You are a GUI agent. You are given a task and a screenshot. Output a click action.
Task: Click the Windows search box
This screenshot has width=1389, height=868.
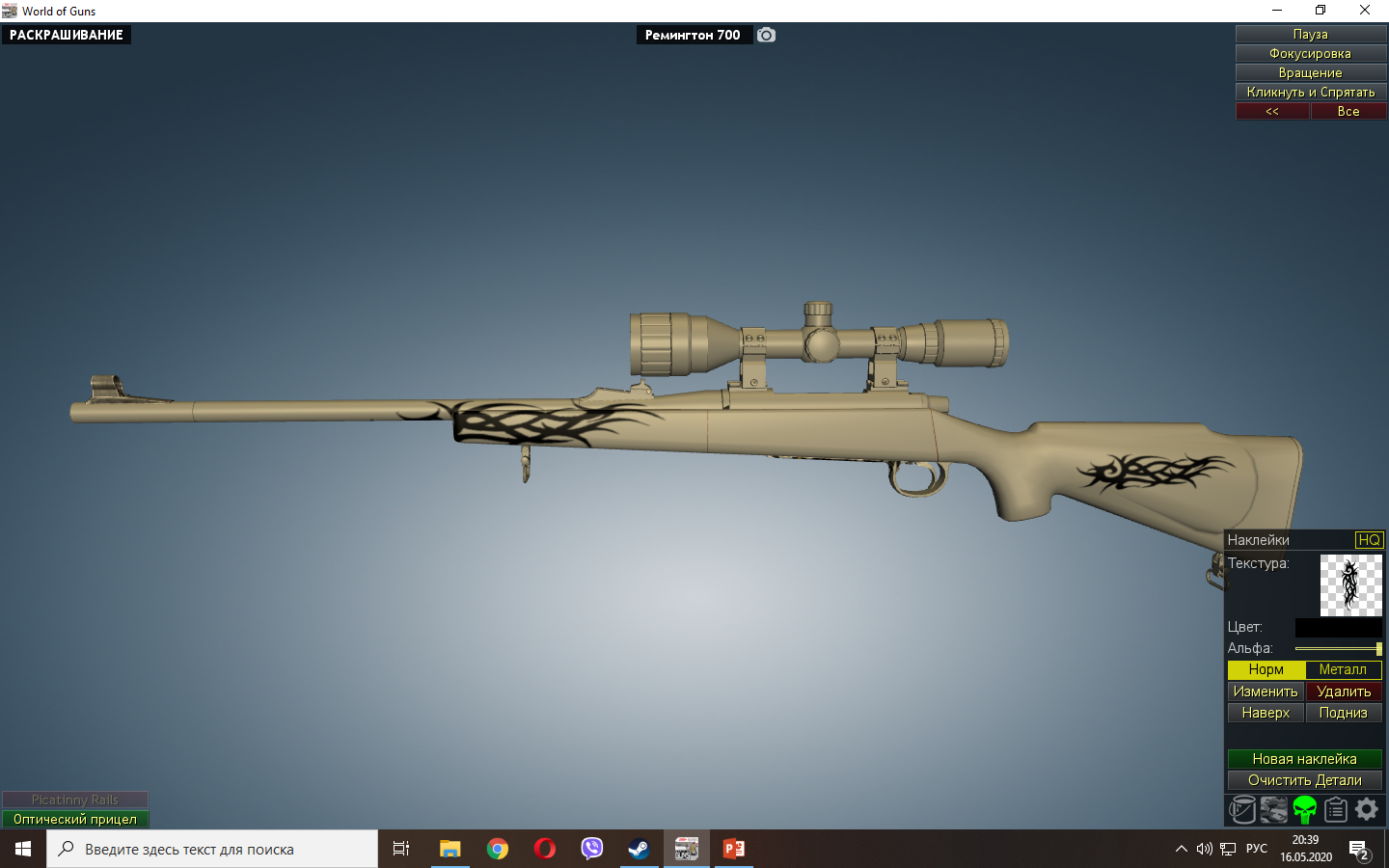(x=212, y=849)
